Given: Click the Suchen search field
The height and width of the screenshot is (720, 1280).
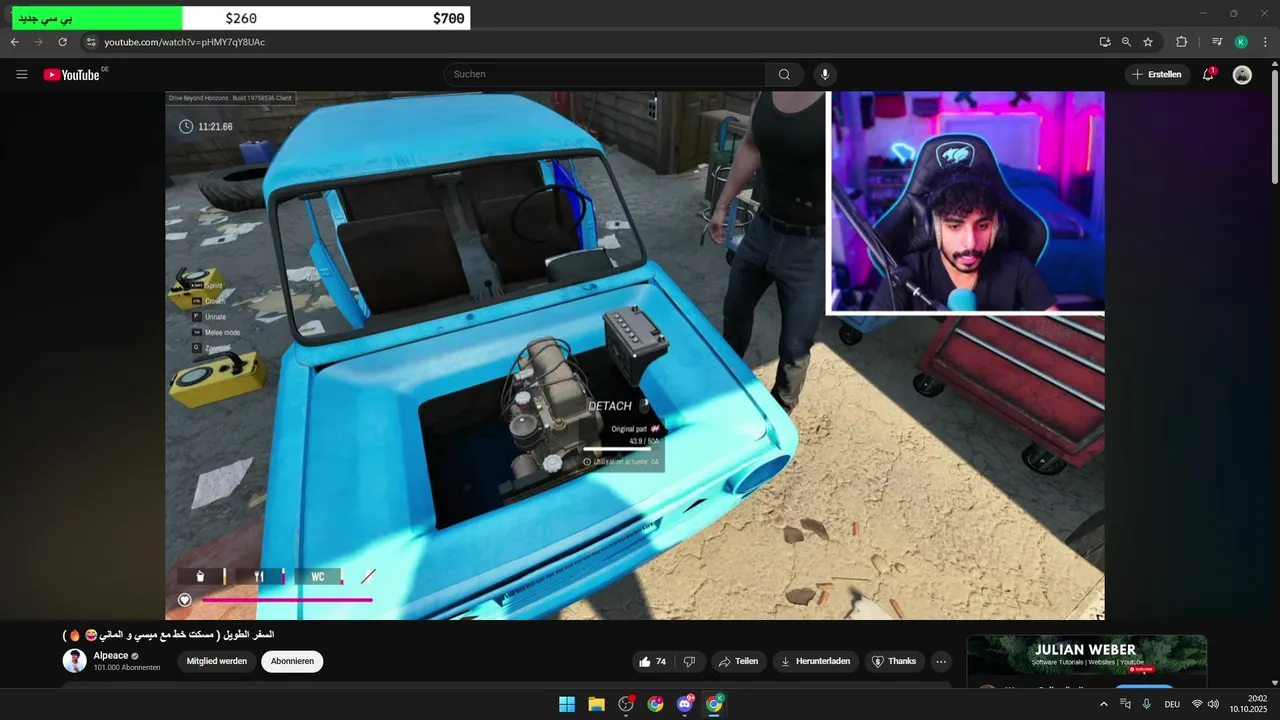Looking at the screenshot, I should coord(605,74).
